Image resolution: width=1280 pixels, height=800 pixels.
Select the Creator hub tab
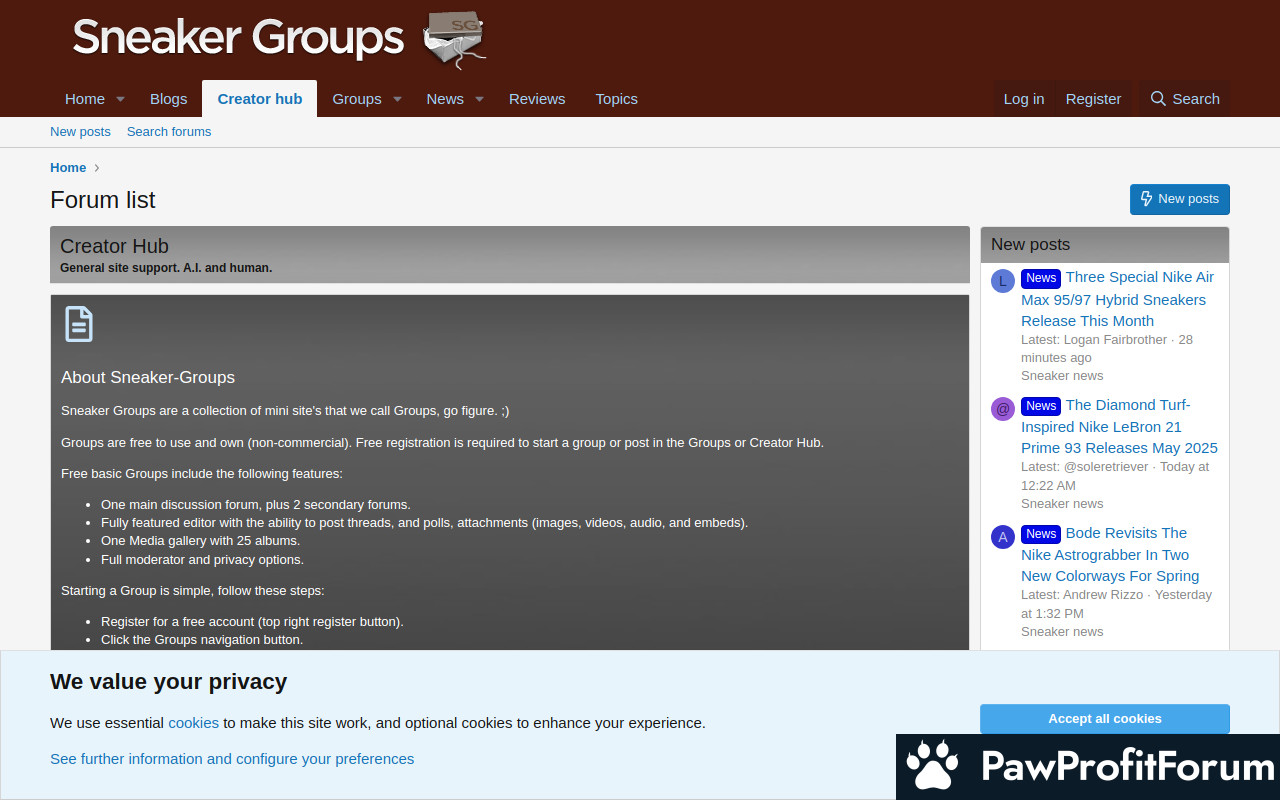pyautogui.click(x=260, y=99)
